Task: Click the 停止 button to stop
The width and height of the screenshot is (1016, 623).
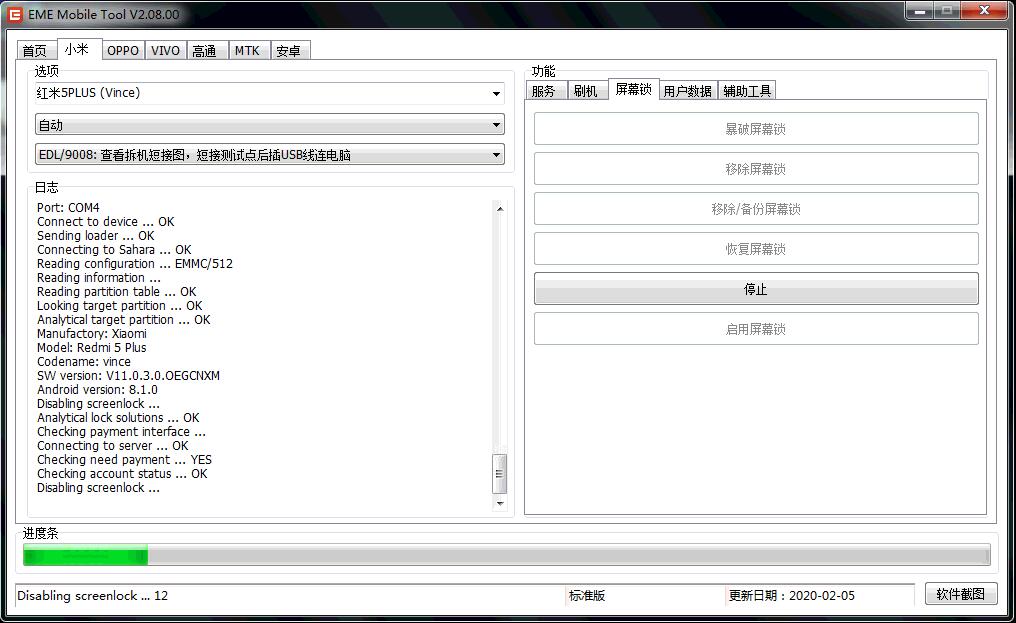Action: (756, 288)
